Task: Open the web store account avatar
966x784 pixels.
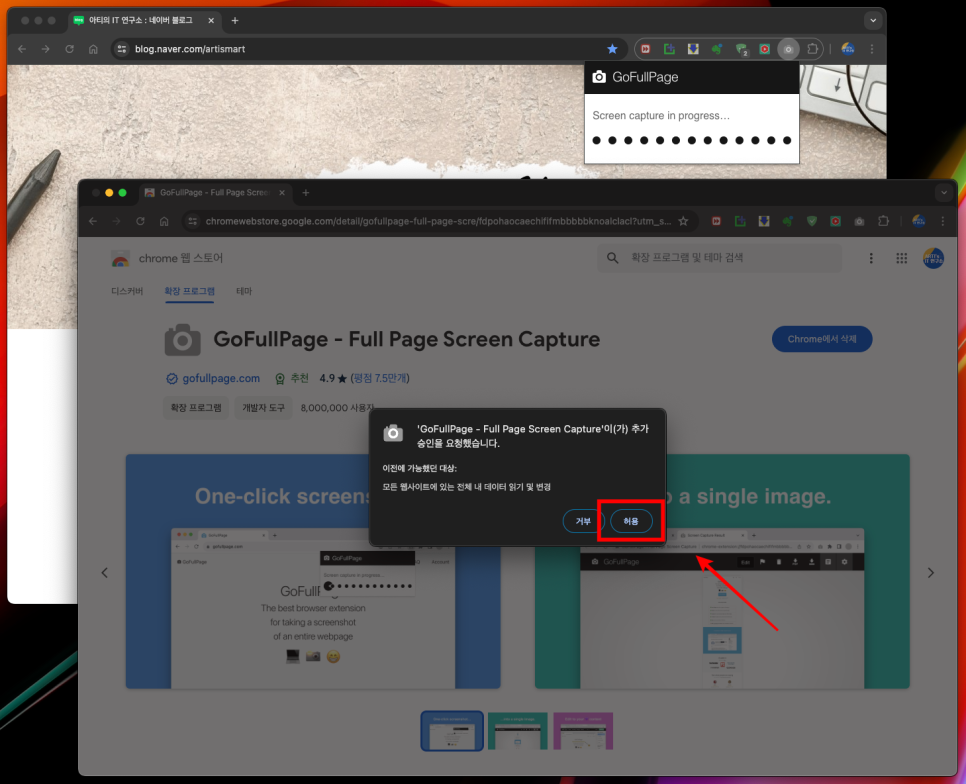Action: tap(933, 258)
